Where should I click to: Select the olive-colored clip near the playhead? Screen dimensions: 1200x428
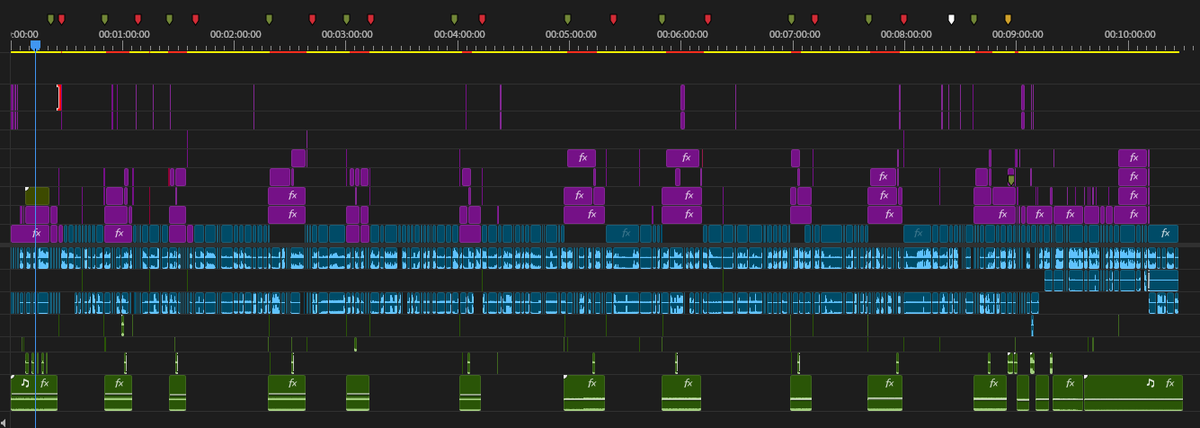pos(38,195)
